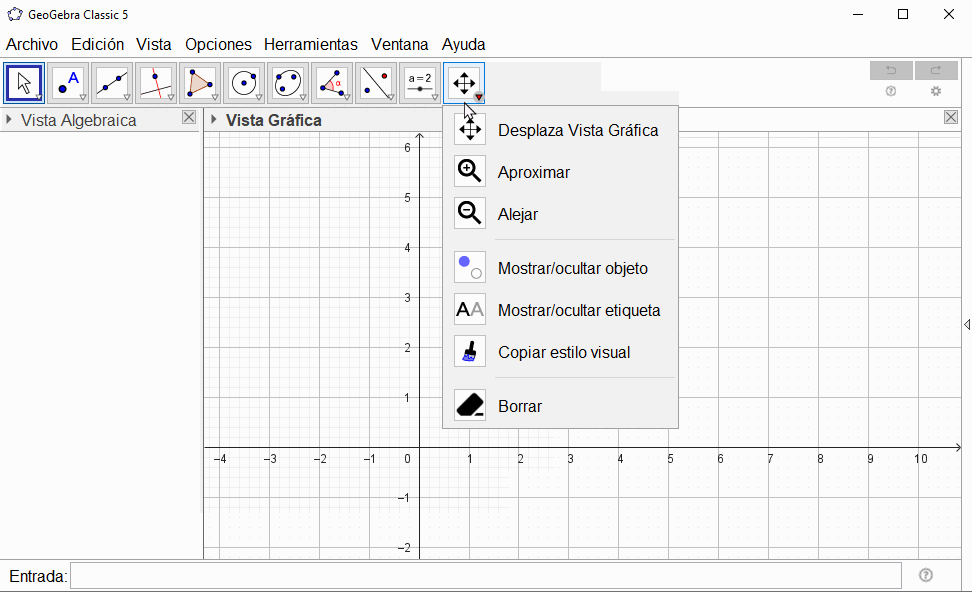Open the Herramientas menu

coord(310,44)
